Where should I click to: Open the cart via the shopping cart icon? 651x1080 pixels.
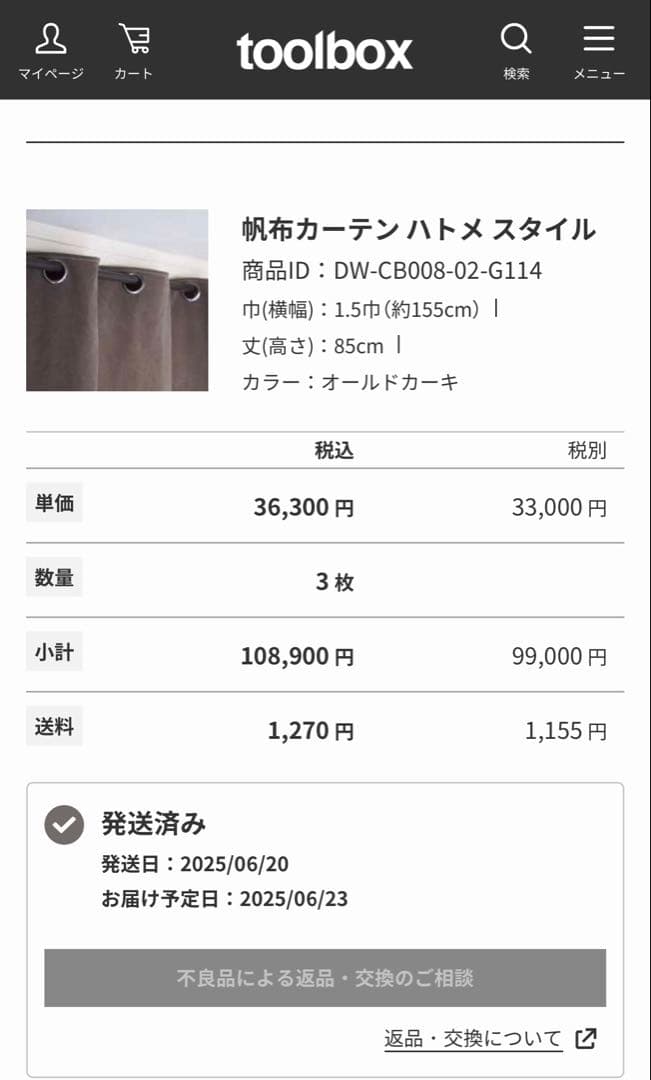click(x=133, y=38)
